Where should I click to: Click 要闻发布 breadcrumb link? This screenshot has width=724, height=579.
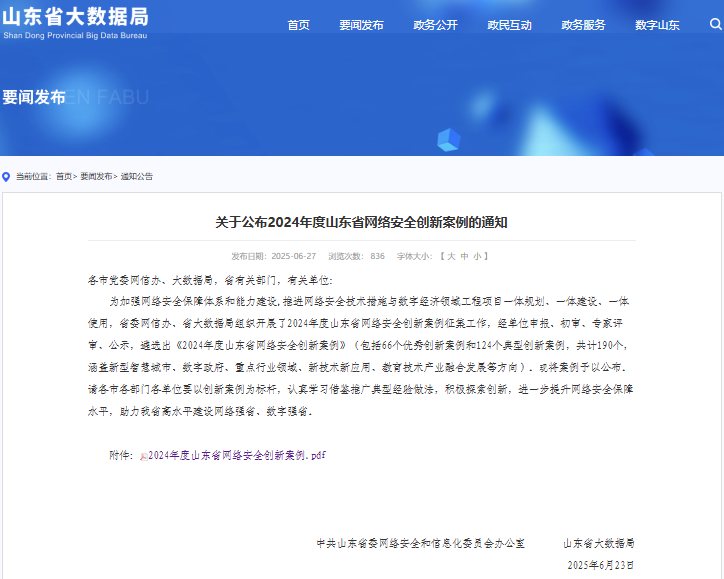coord(96,176)
